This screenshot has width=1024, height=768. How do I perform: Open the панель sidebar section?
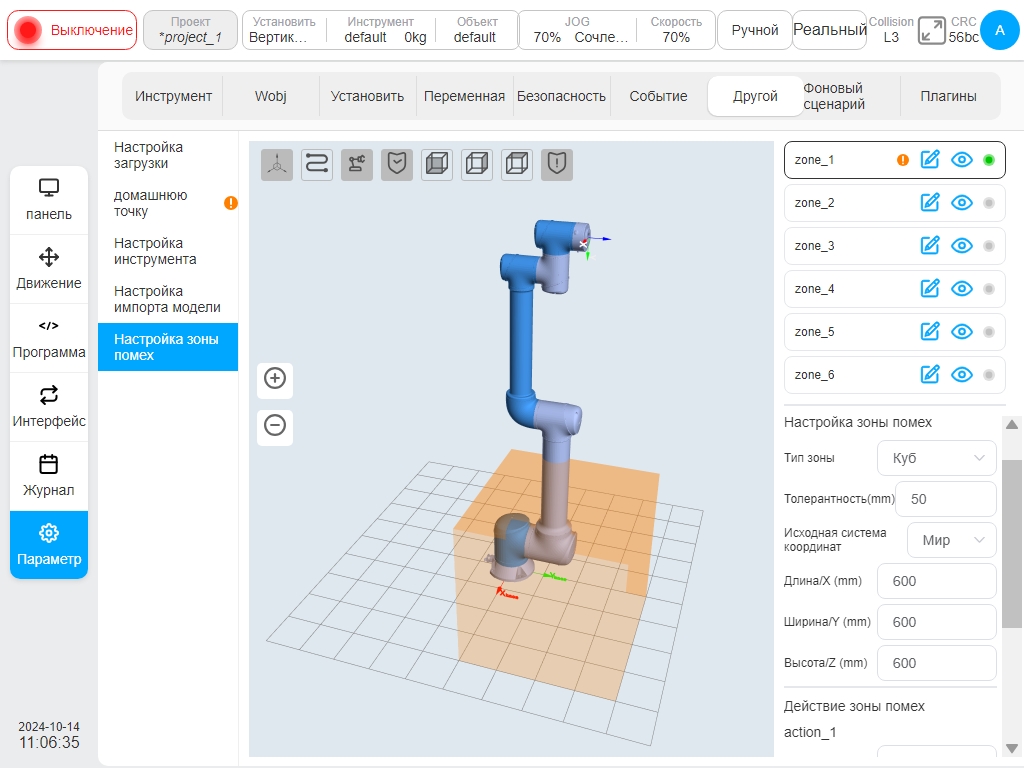click(49, 200)
